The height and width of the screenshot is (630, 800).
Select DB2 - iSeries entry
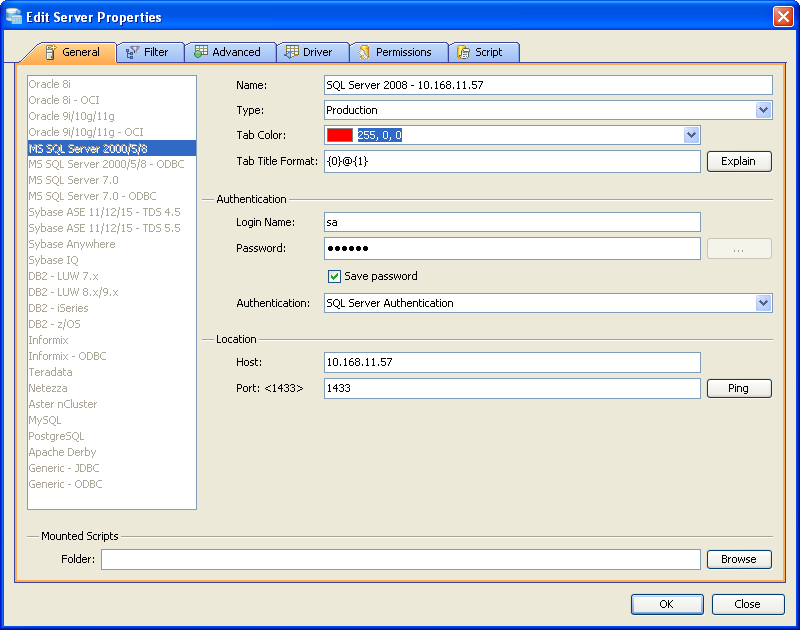click(112, 308)
